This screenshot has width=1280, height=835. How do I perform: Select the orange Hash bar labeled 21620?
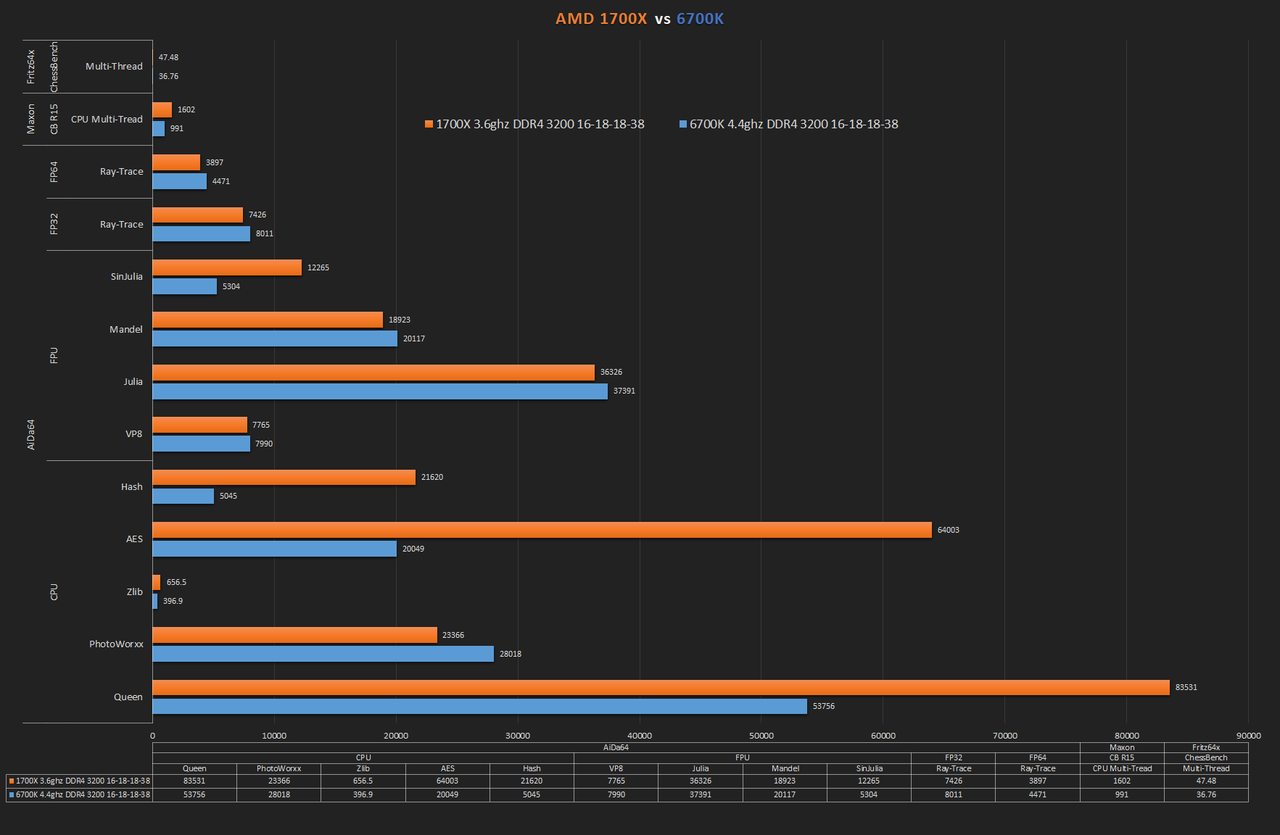point(283,477)
